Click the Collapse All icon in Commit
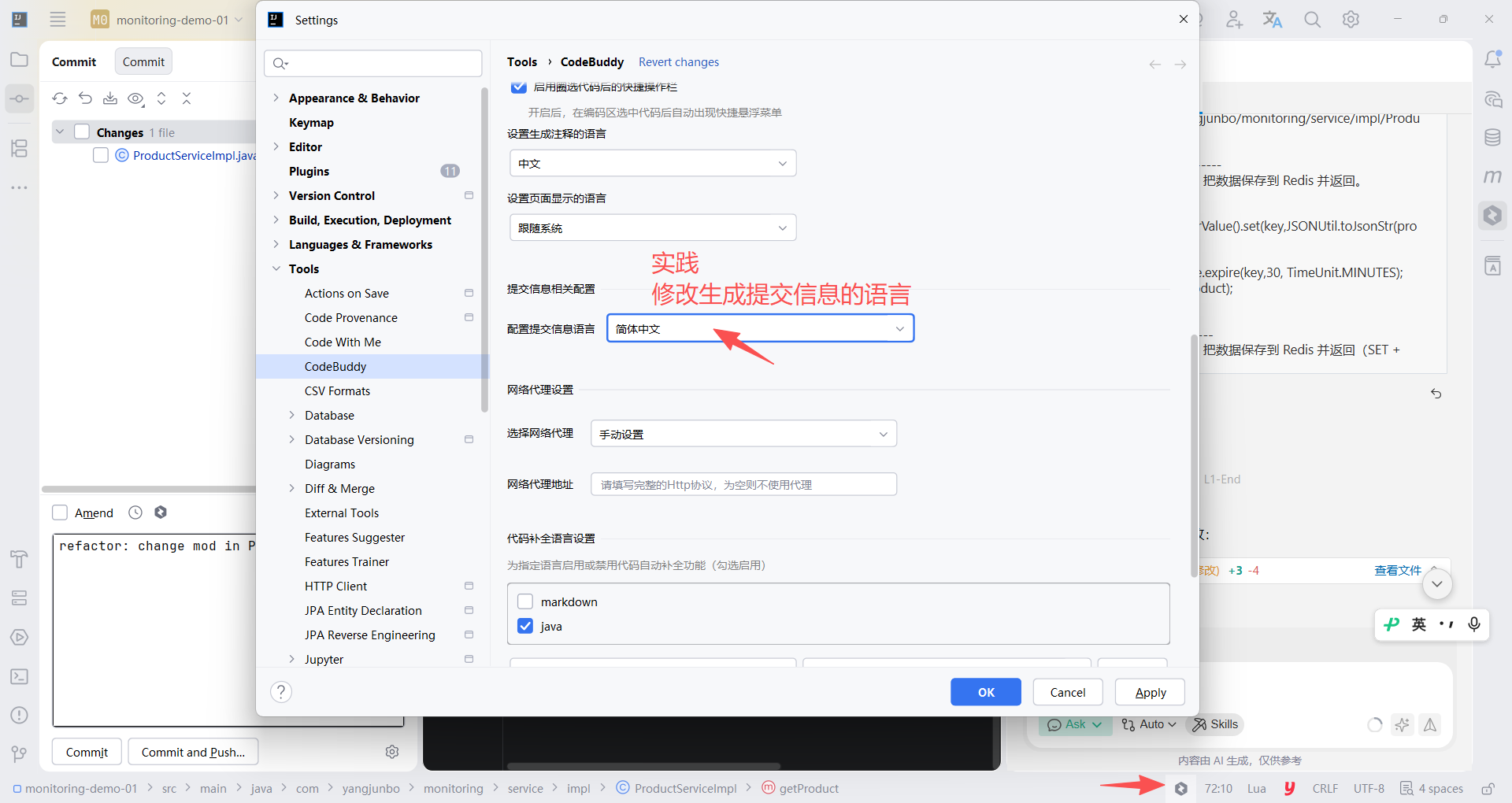 click(187, 98)
